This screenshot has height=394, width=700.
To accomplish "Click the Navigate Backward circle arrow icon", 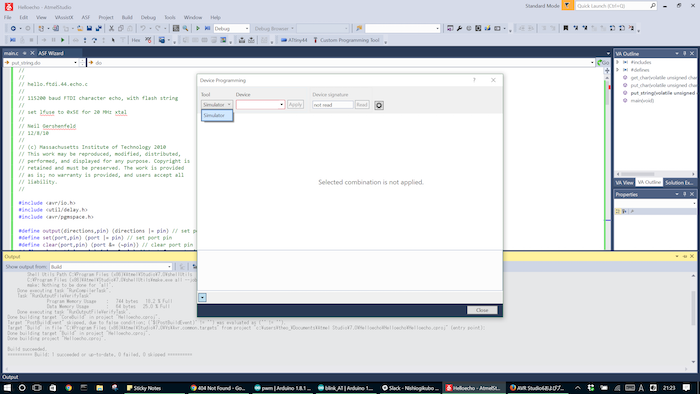I will (13, 29).
